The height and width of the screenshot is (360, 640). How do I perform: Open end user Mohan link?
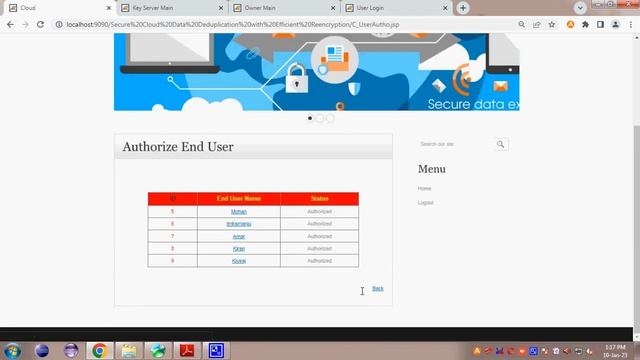239,211
